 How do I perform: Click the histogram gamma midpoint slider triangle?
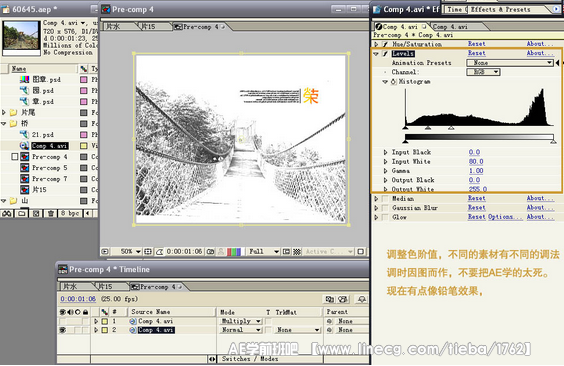pos(428,128)
